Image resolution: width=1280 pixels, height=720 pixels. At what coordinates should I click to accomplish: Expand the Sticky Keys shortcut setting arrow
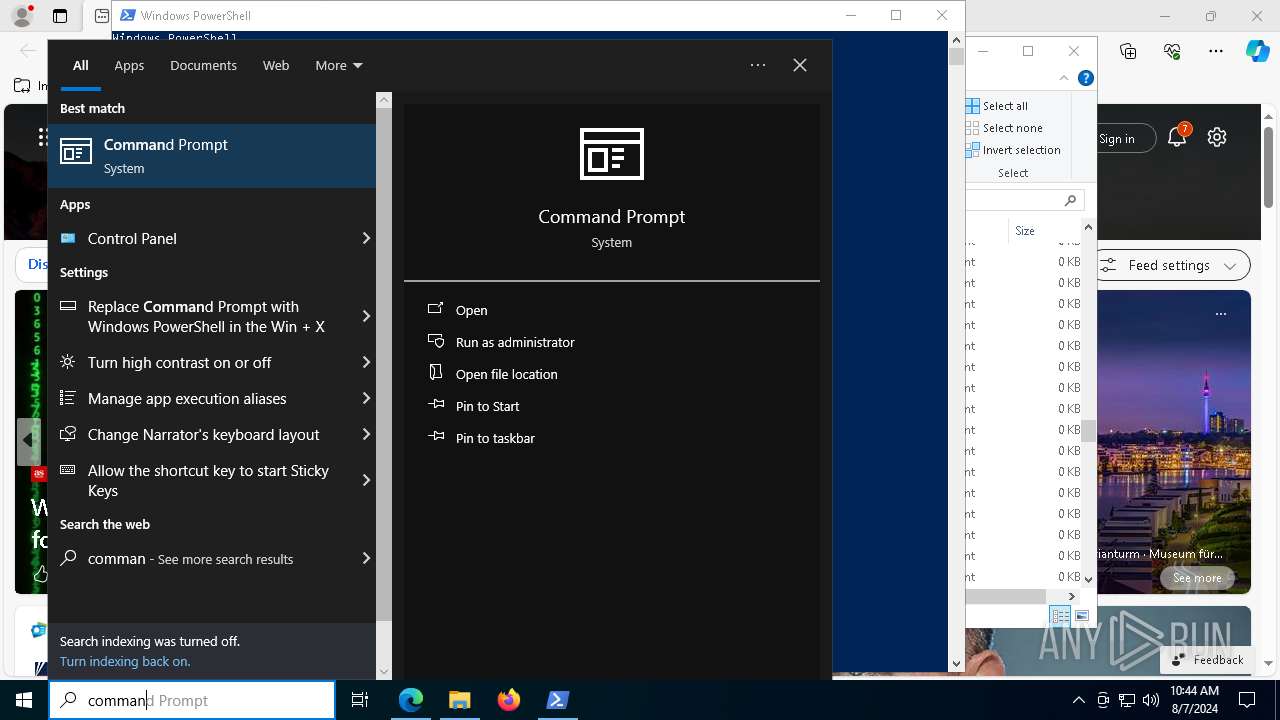tap(366, 480)
